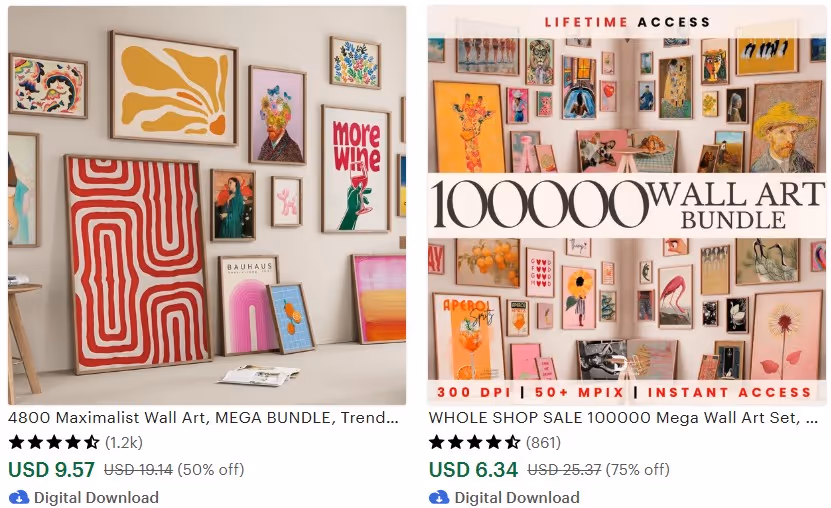The image size is (831, 508).
Task: Click the 'more wine' poster in the image
Action: [x=356, y=169]
